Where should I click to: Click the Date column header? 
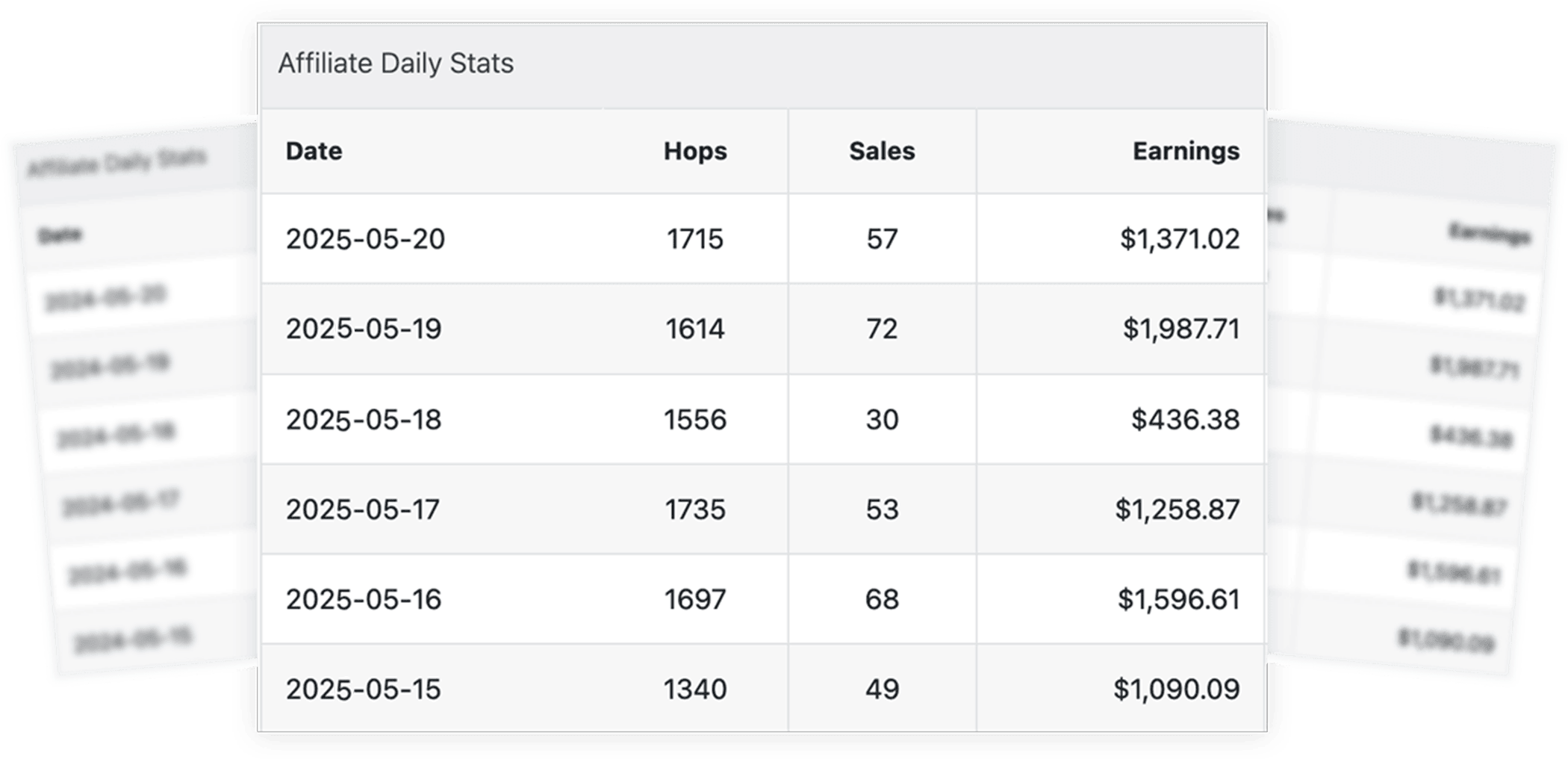[314, 151]
